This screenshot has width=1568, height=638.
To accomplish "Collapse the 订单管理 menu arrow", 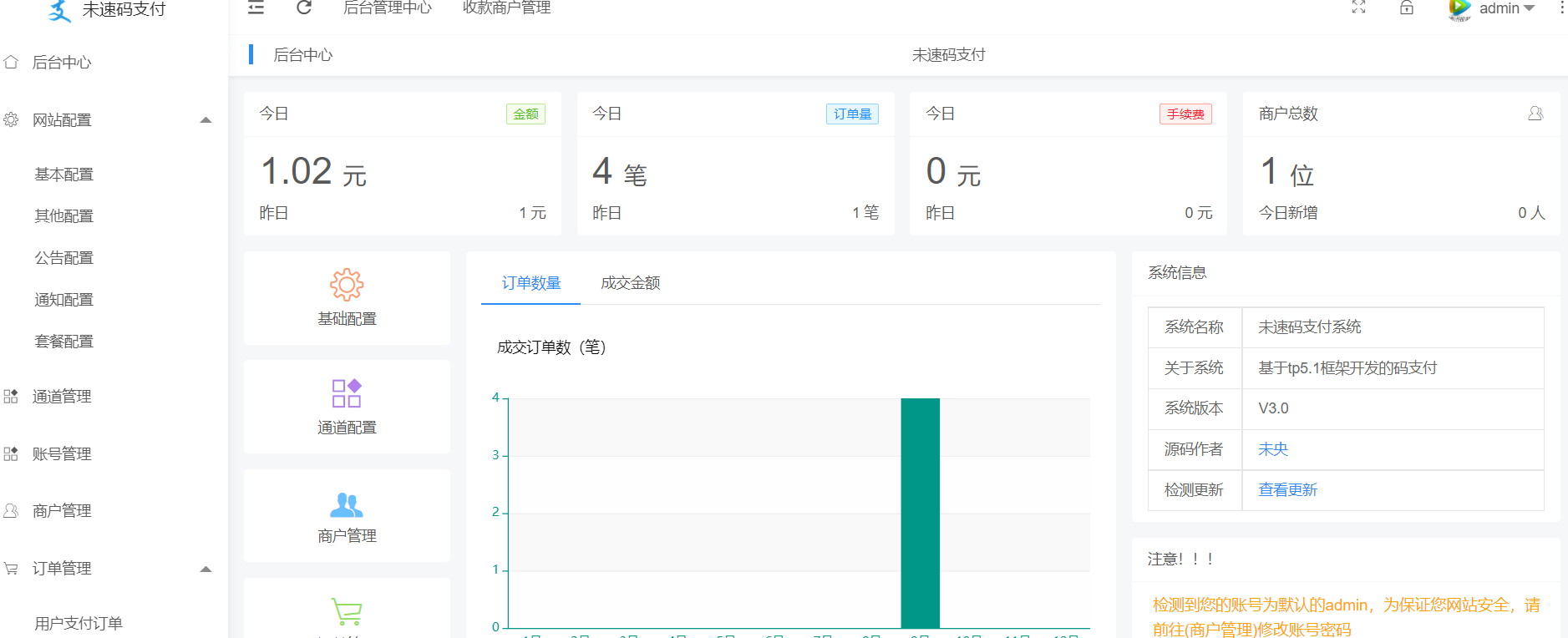I will (206, 570).
